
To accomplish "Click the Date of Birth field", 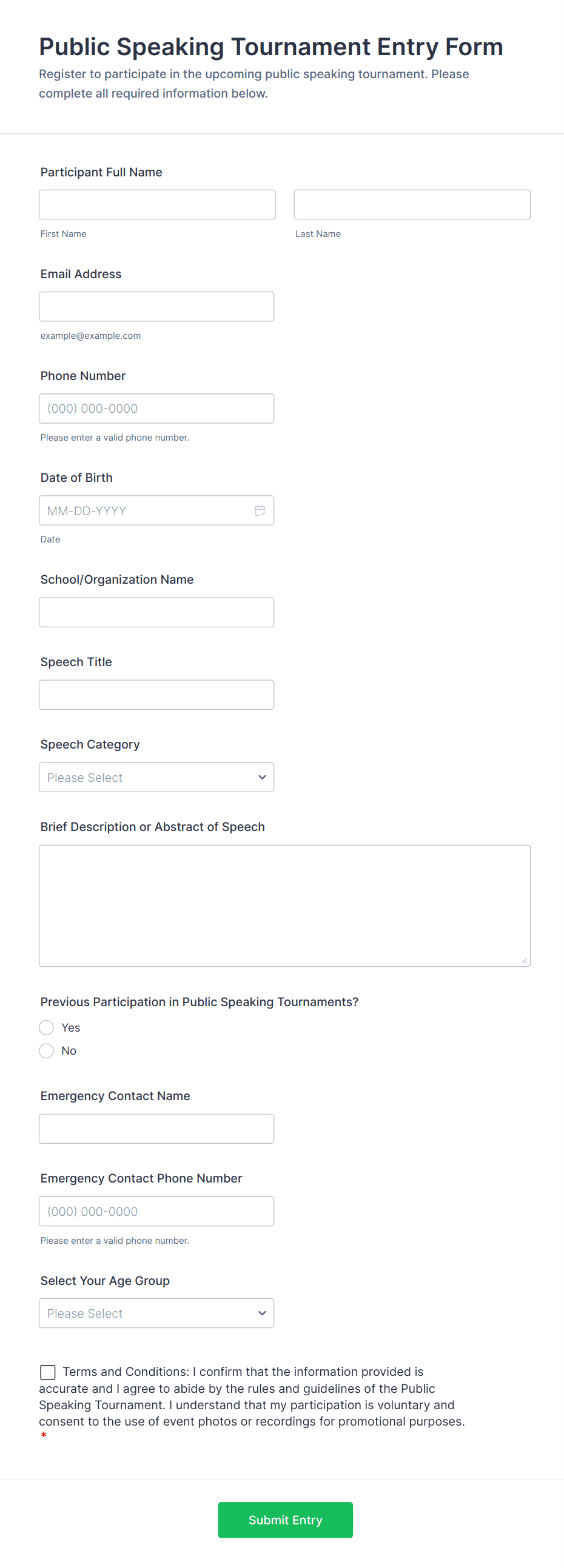I will 146,510.
